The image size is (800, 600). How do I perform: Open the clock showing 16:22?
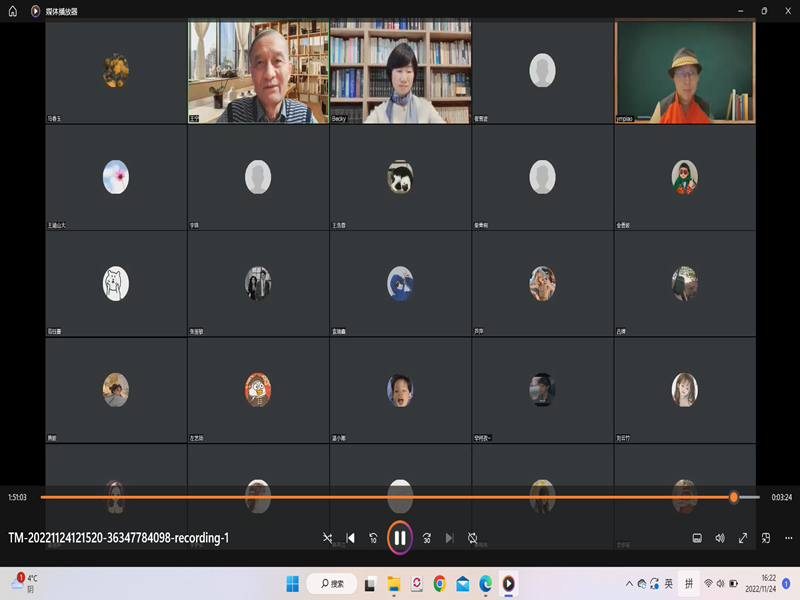[x=762, y=583]
